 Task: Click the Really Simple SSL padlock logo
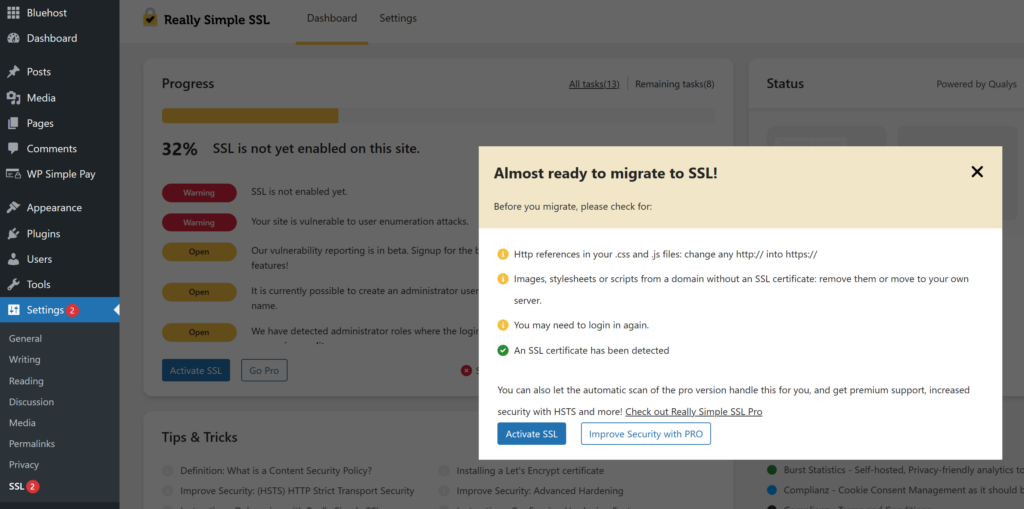click(150, 18)
